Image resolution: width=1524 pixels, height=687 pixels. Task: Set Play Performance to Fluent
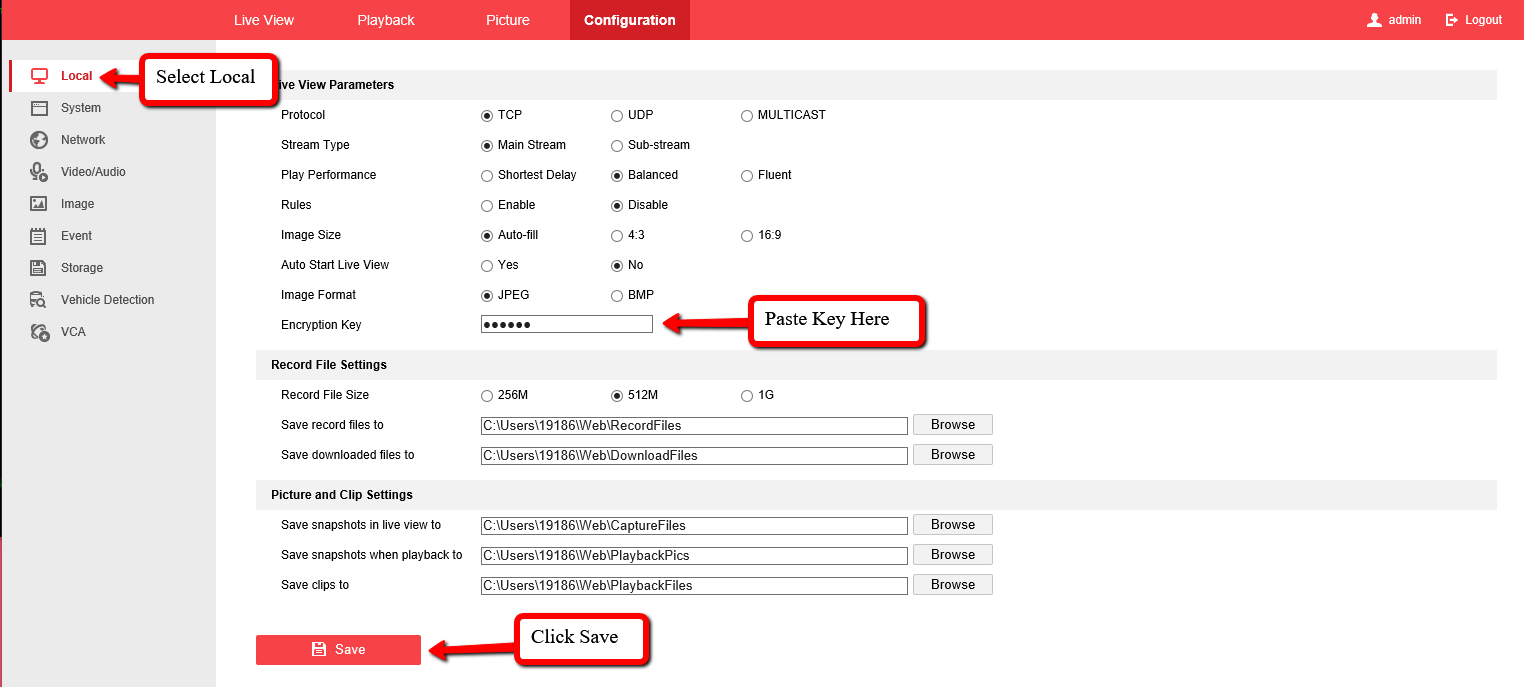pos(747,176)
